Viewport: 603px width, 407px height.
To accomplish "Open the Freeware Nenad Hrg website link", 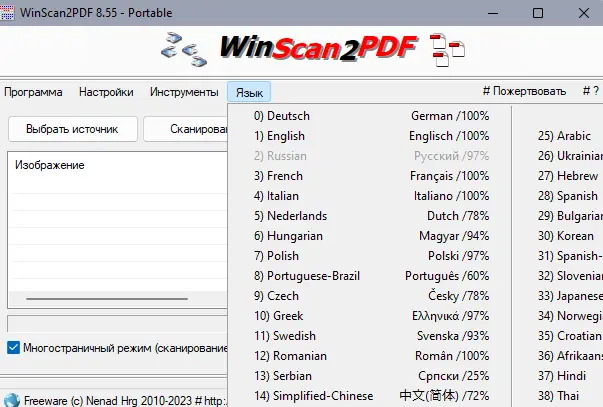I will (125, 400).
